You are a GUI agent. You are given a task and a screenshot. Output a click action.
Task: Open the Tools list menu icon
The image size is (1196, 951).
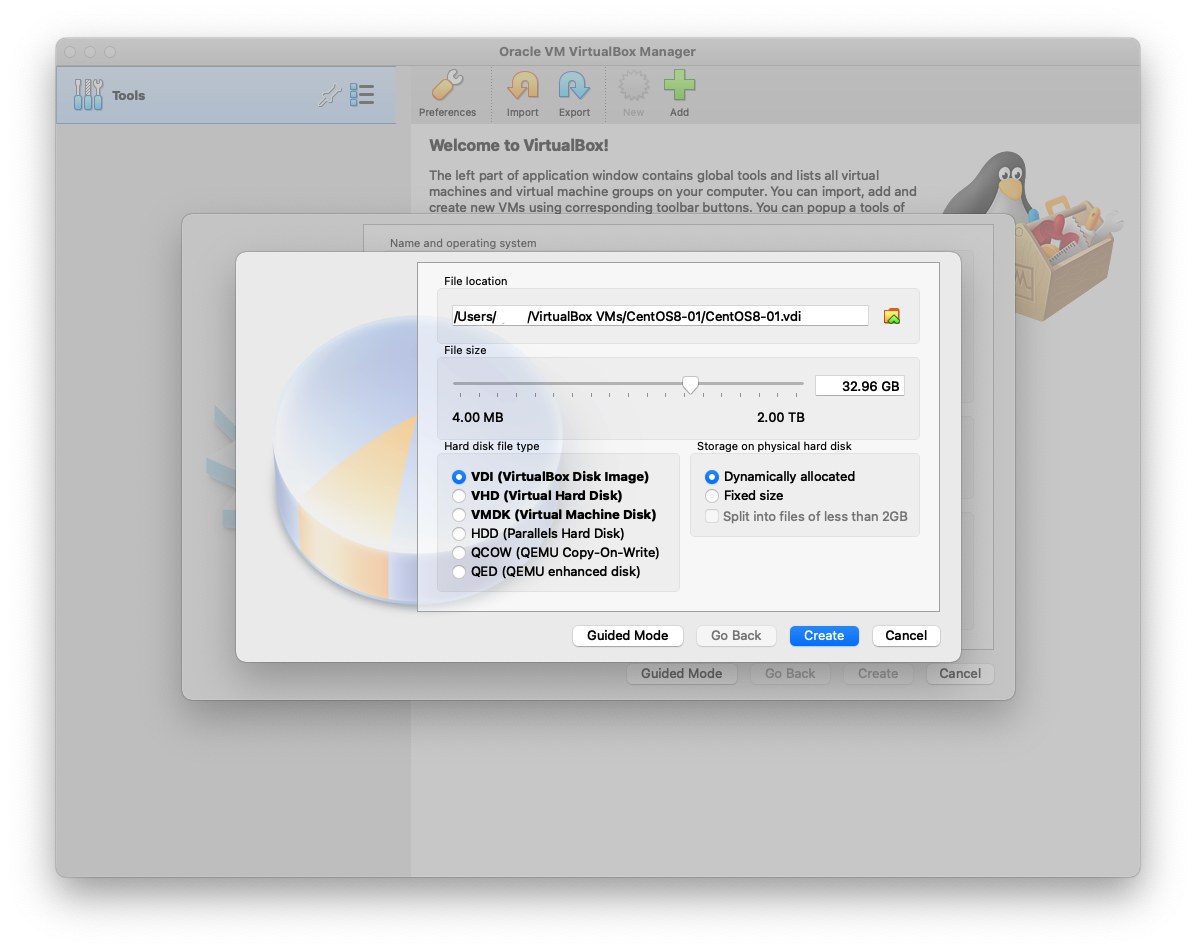362,95
